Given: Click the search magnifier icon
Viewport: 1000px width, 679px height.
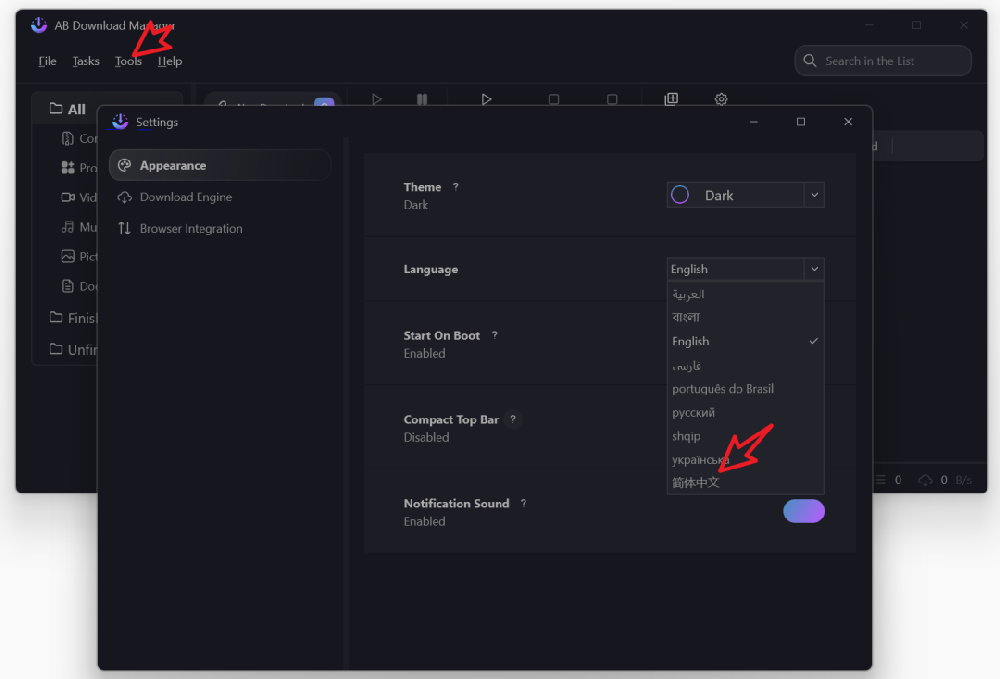Looking at the screenshot, I should coord(810,61).
